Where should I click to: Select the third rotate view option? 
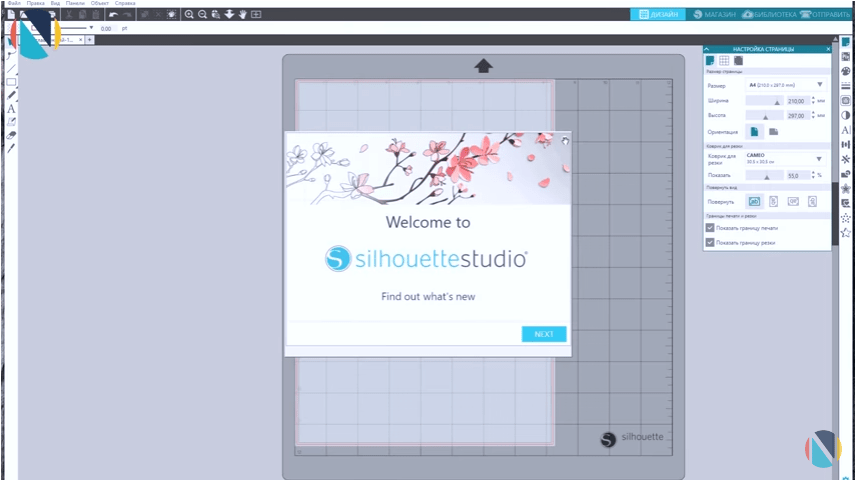[793, 202]
